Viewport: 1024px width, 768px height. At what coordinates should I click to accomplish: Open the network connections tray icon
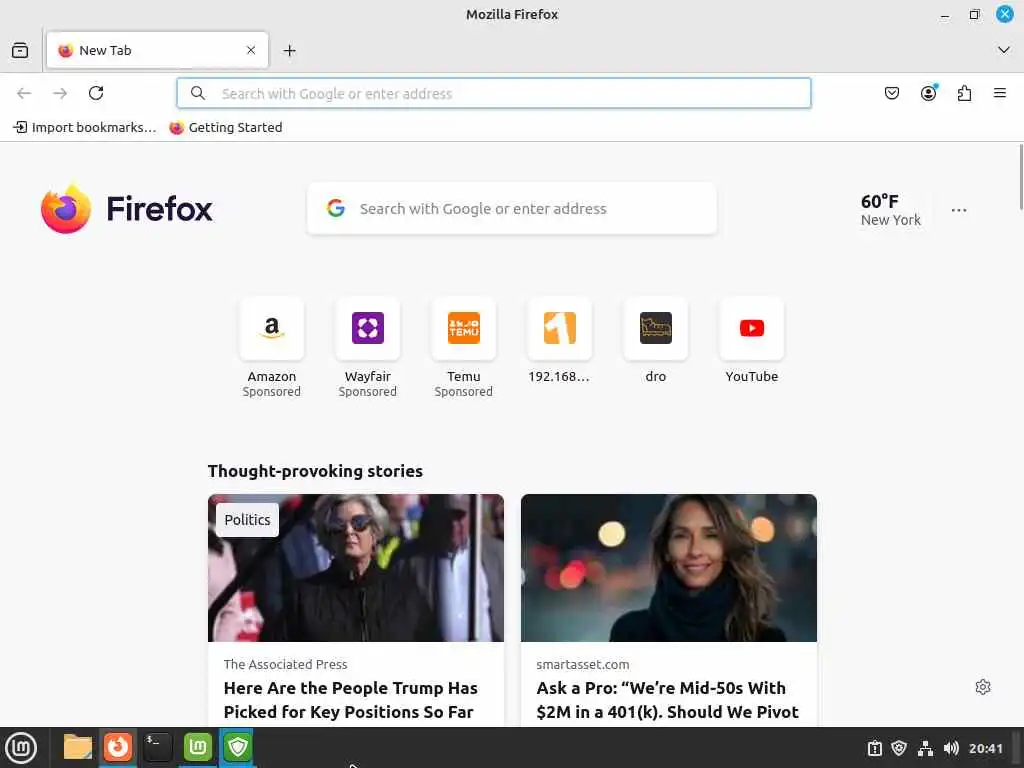pyautogui.click(x=925, y=748)
